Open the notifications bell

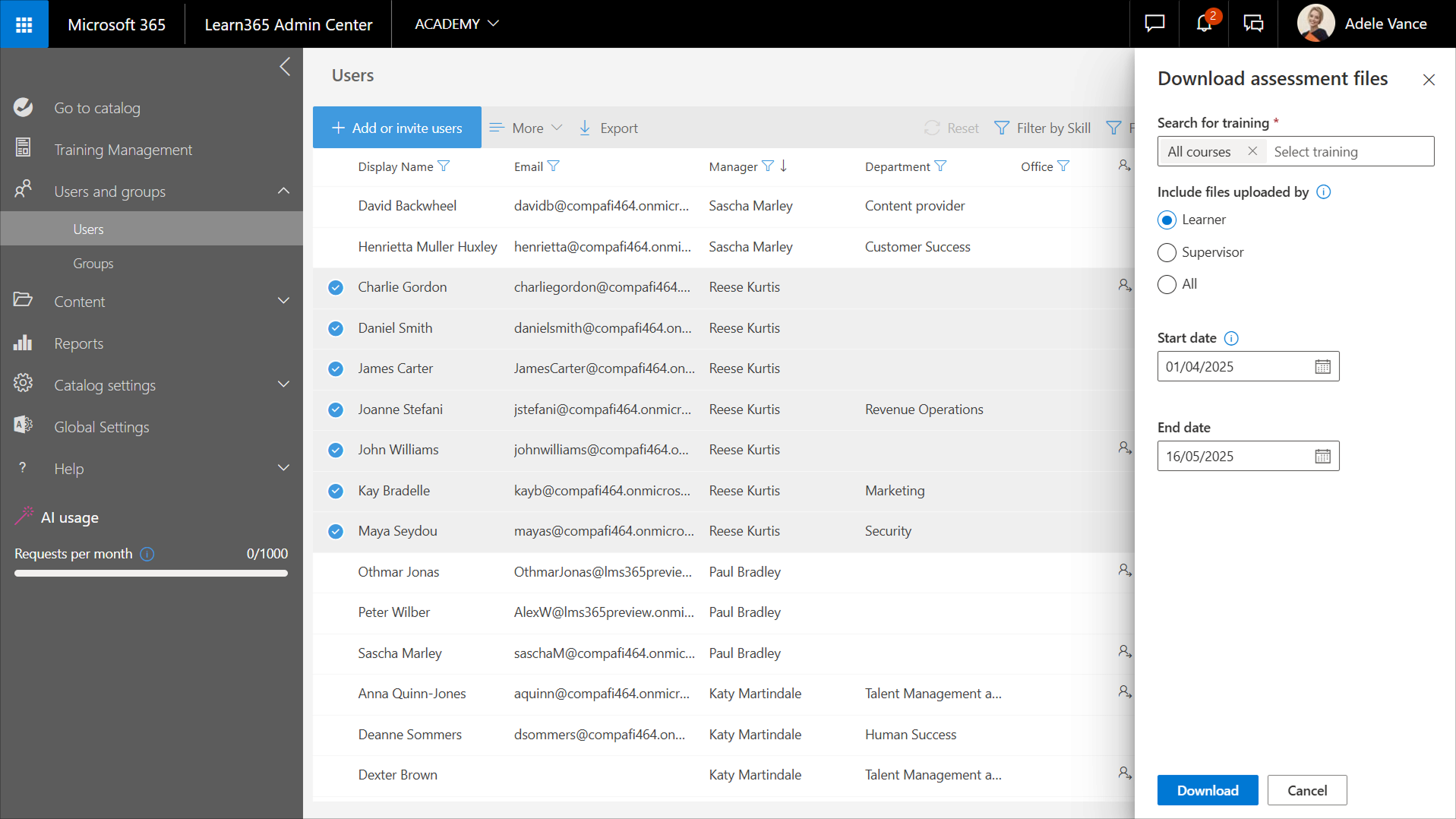[x=1204, y=24]
